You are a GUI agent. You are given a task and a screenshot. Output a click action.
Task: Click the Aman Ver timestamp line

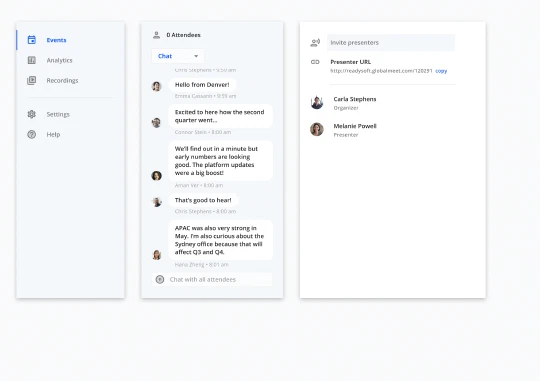coord(199,185)
